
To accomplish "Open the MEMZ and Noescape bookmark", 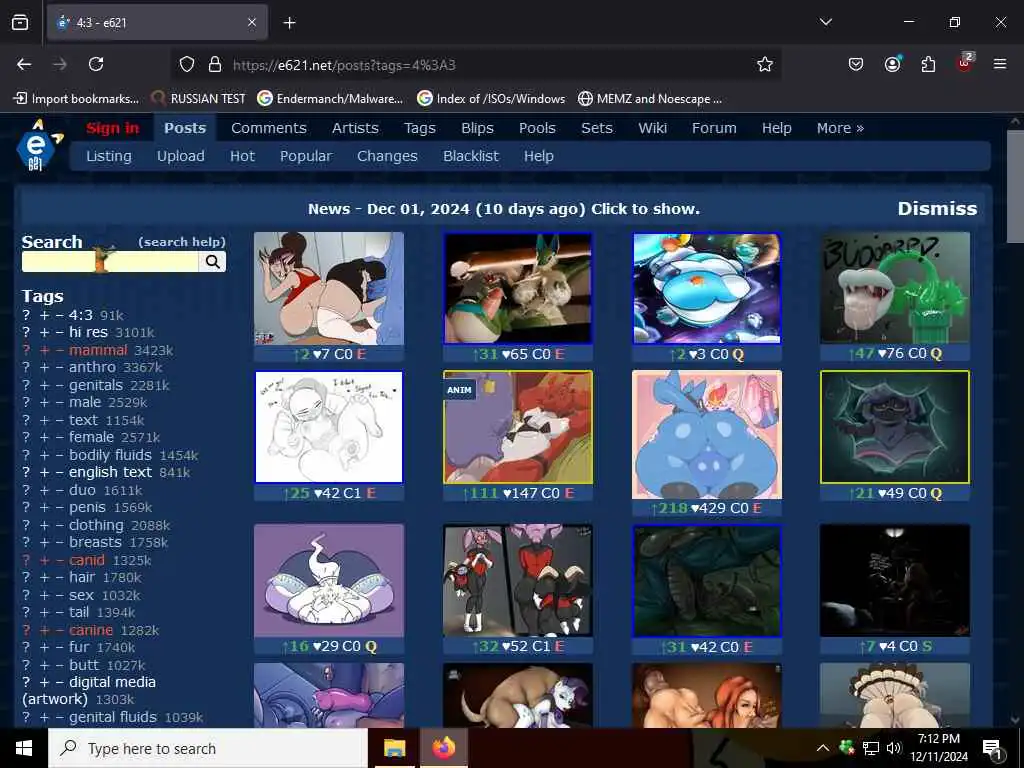I will click(650, 99).
